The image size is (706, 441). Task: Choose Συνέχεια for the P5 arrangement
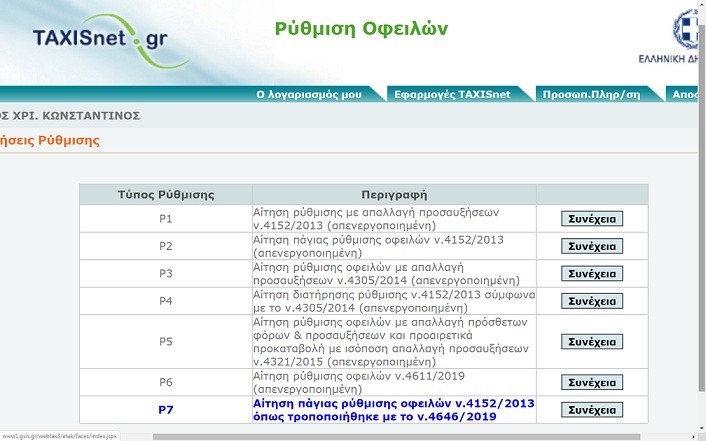tap(591, 342)
